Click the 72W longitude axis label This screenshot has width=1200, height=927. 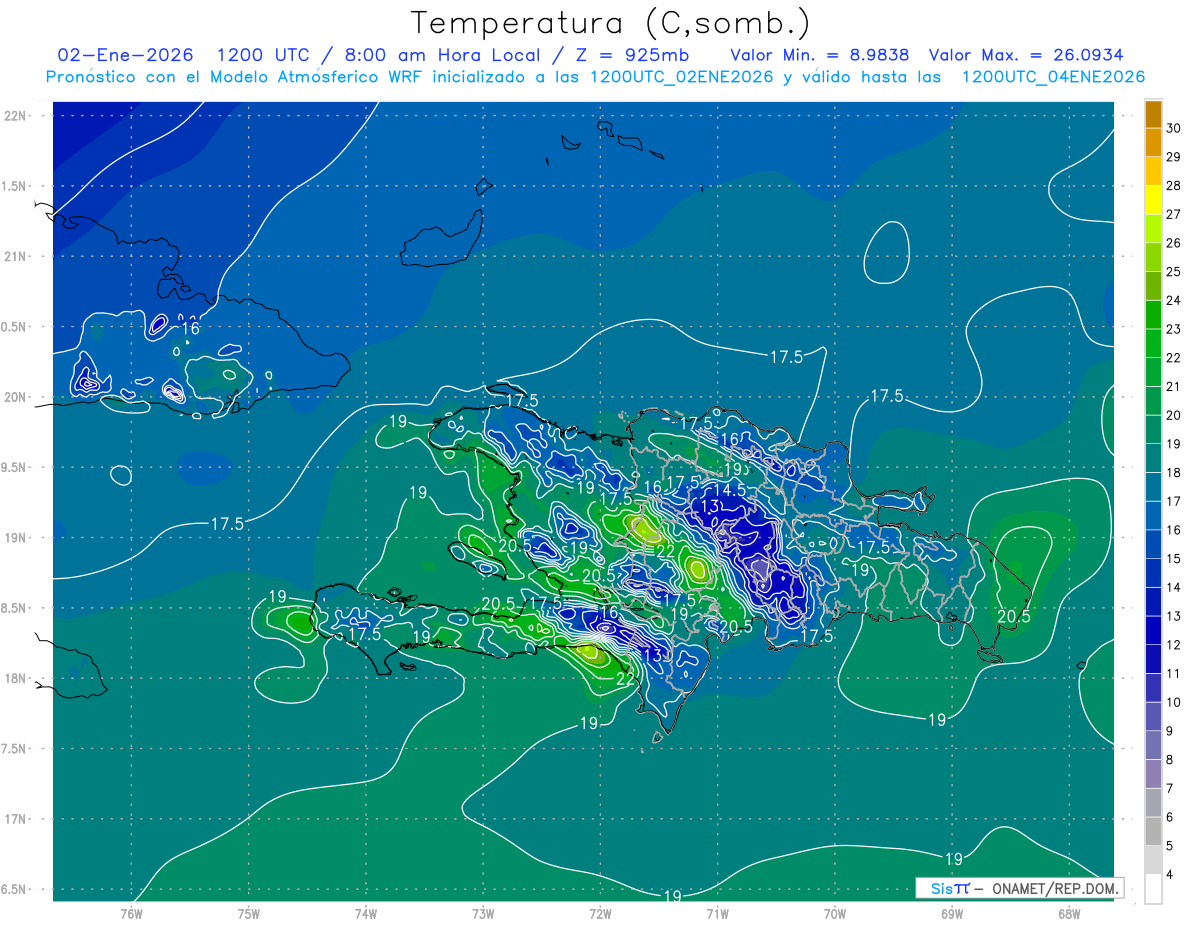[600, 913]
